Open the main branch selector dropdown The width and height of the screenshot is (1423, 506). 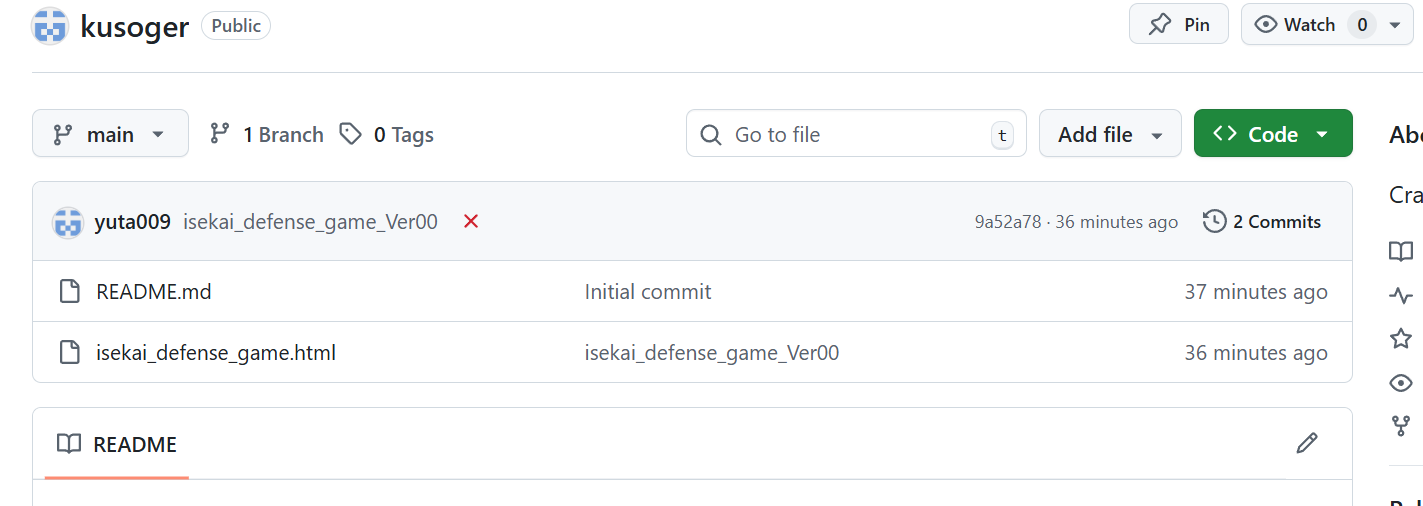point(110,134)
